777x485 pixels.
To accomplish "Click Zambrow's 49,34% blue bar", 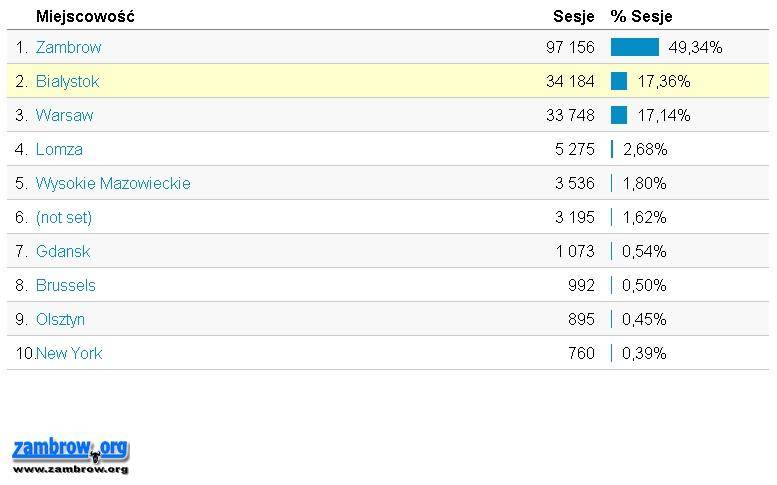I will [634, 47].
